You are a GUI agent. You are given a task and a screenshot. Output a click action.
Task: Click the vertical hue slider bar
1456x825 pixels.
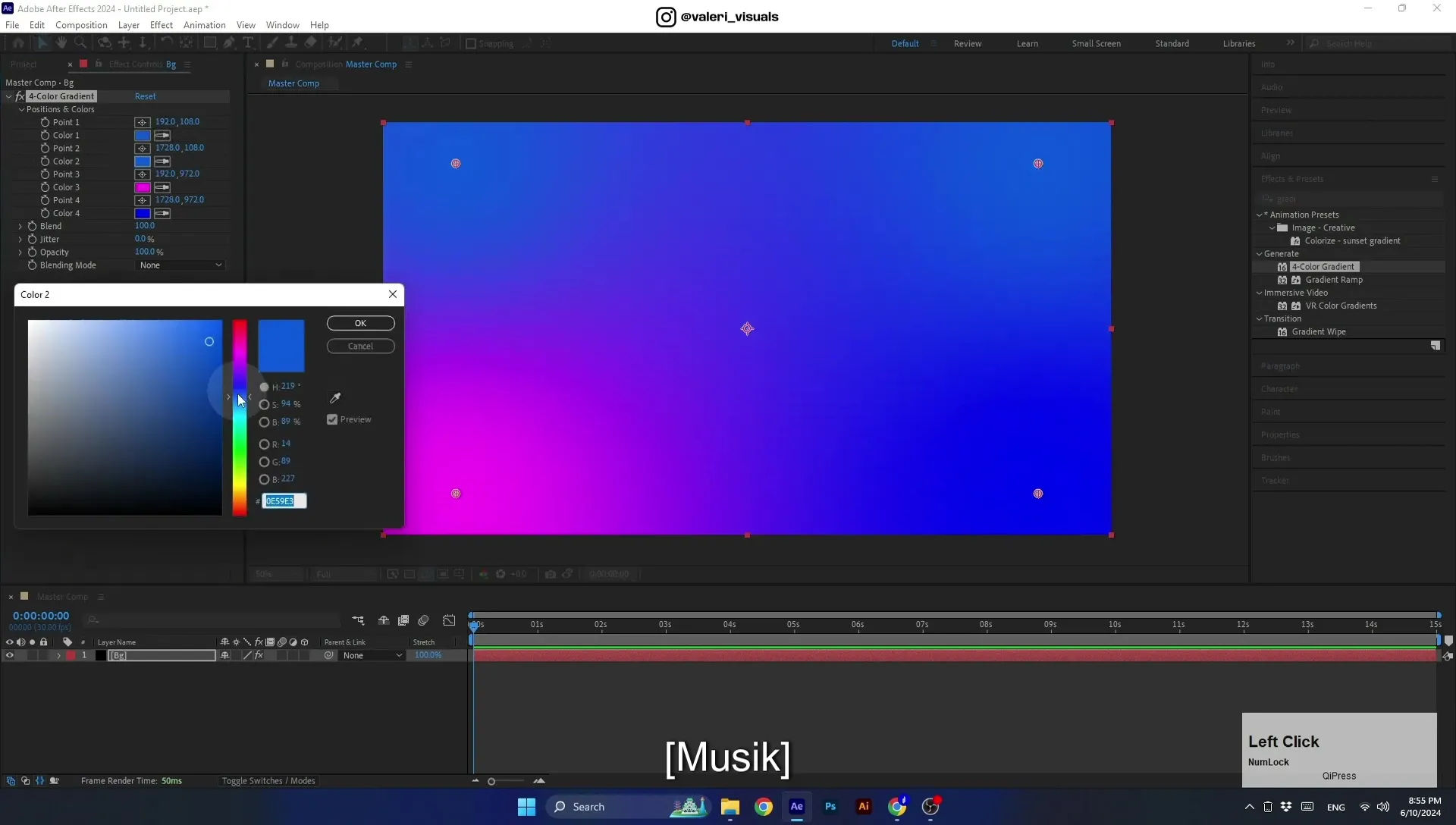pyautogui.click(x=240, y=418)
